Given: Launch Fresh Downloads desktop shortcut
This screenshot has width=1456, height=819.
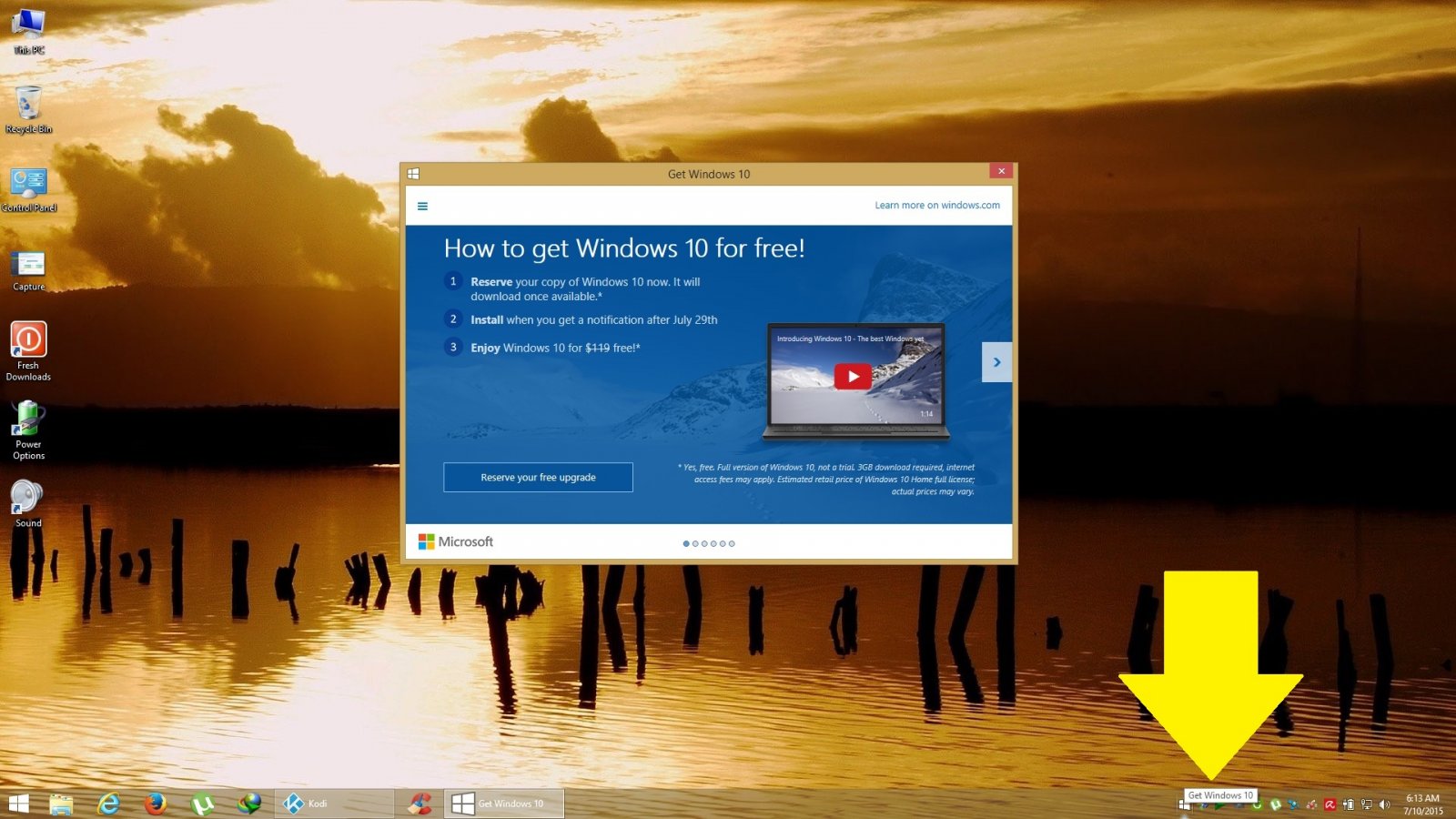Looking at the screenshot, I should [28, 340].
